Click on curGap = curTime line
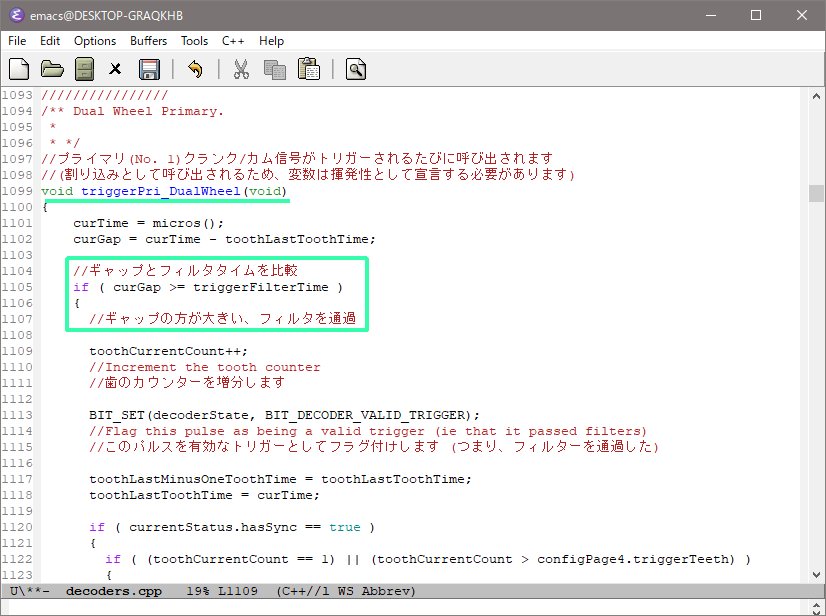826x616 pixels. (224, 239)
